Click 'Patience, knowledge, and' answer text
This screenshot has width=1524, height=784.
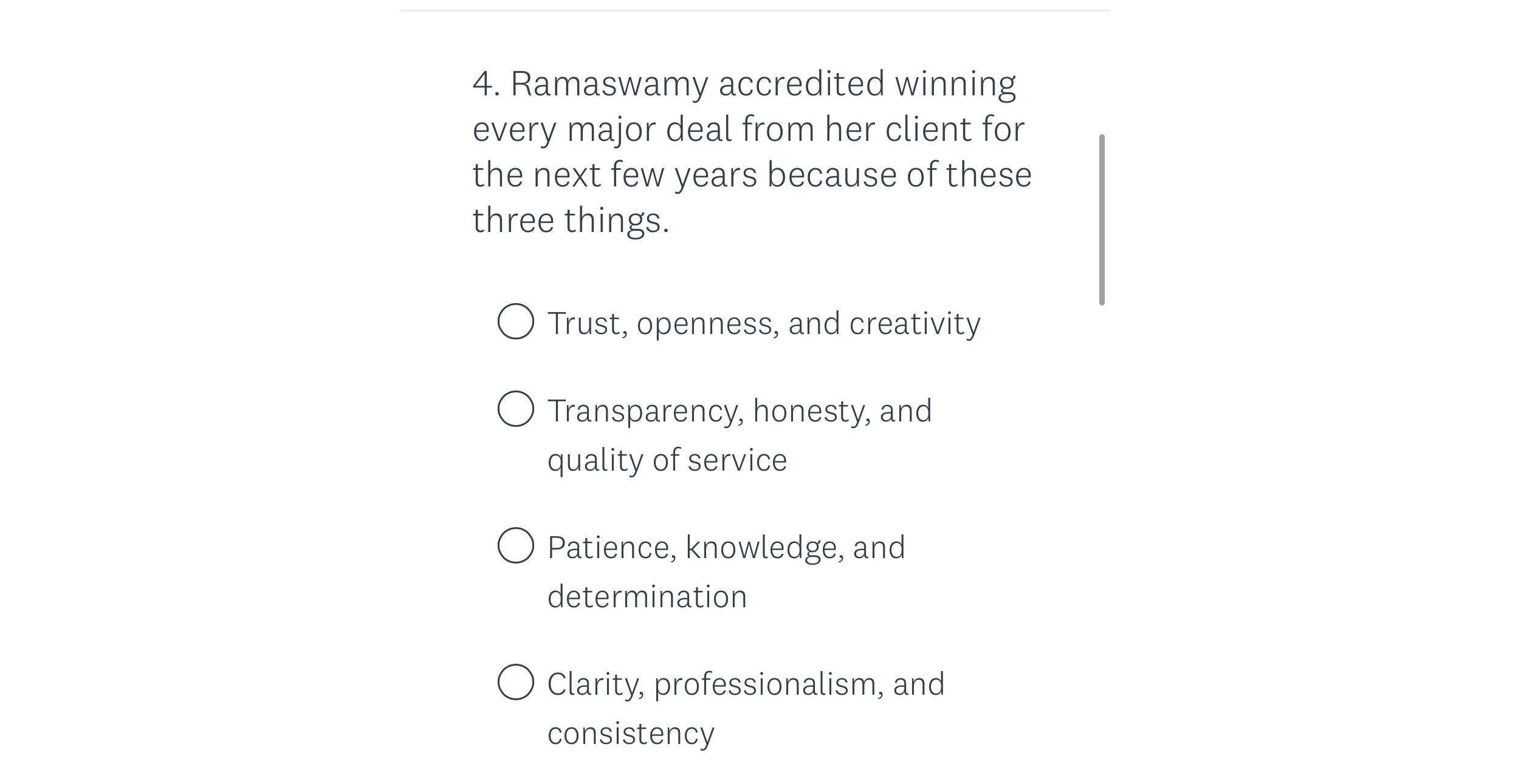pos(726,547)
